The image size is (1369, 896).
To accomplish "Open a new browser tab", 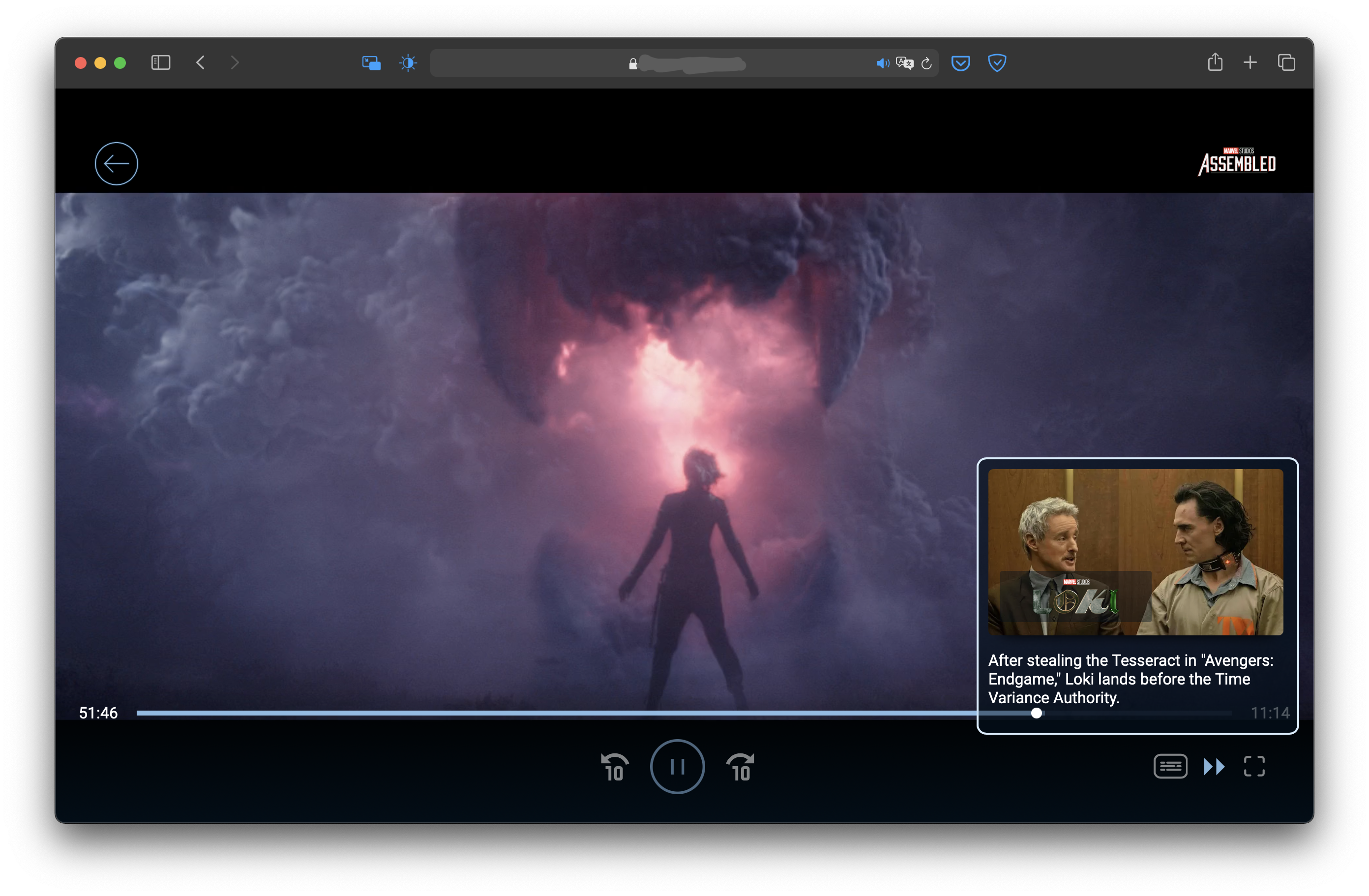I will tap(1250, 62).
